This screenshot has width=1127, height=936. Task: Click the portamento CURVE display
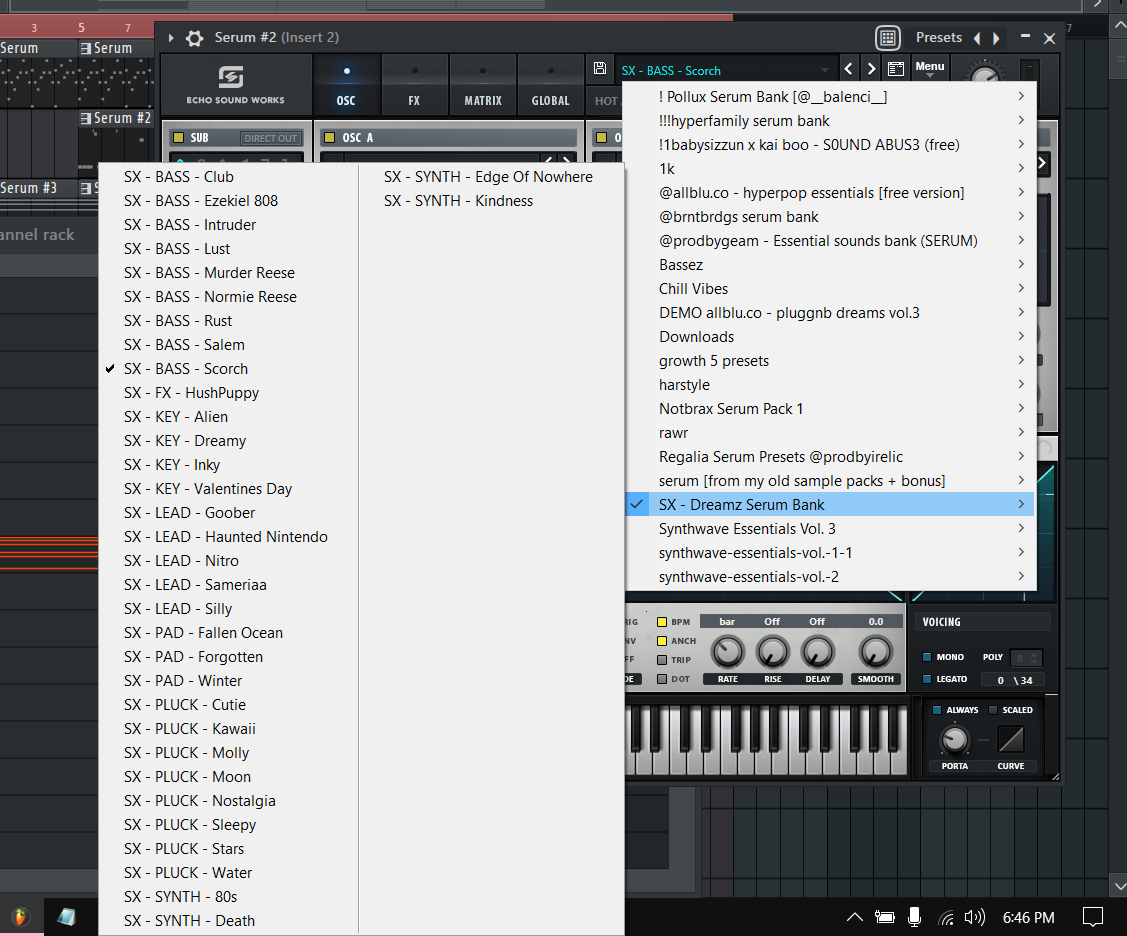point(1011,739)
